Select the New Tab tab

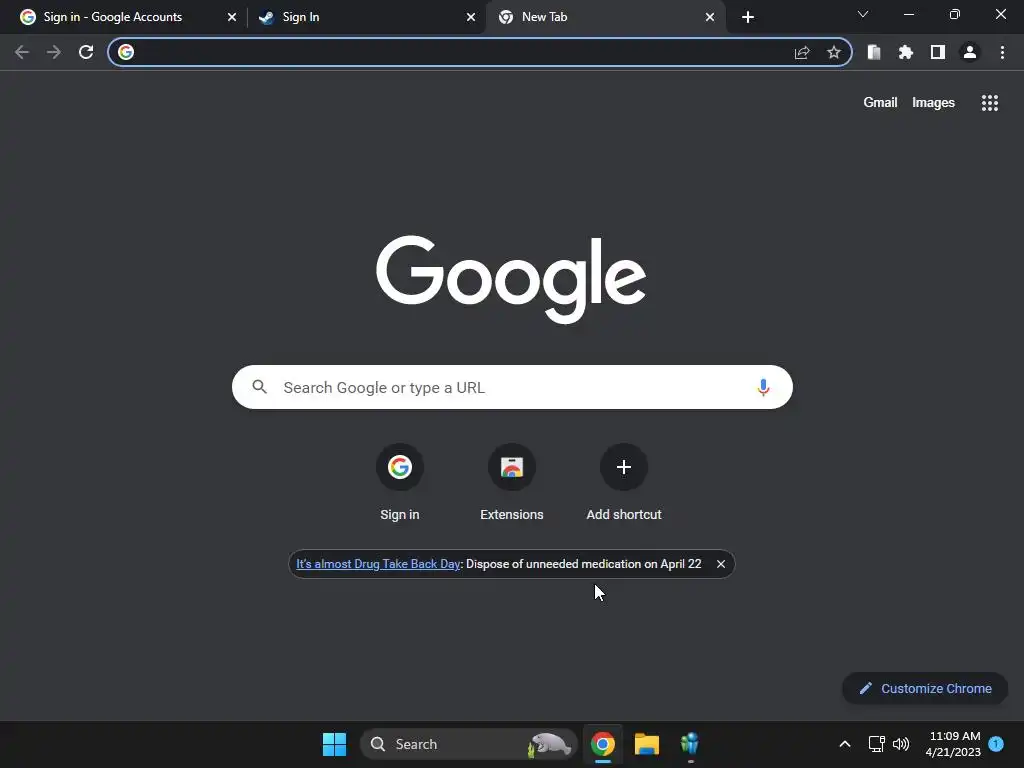point(605,17)
